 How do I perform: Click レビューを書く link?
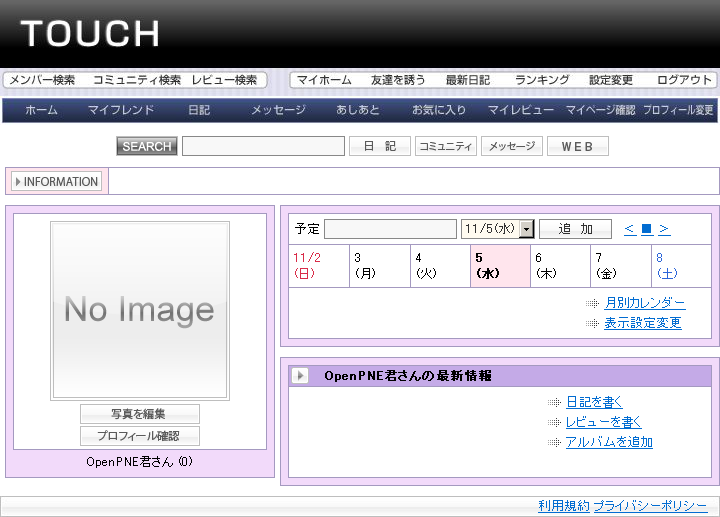point(603,422)
